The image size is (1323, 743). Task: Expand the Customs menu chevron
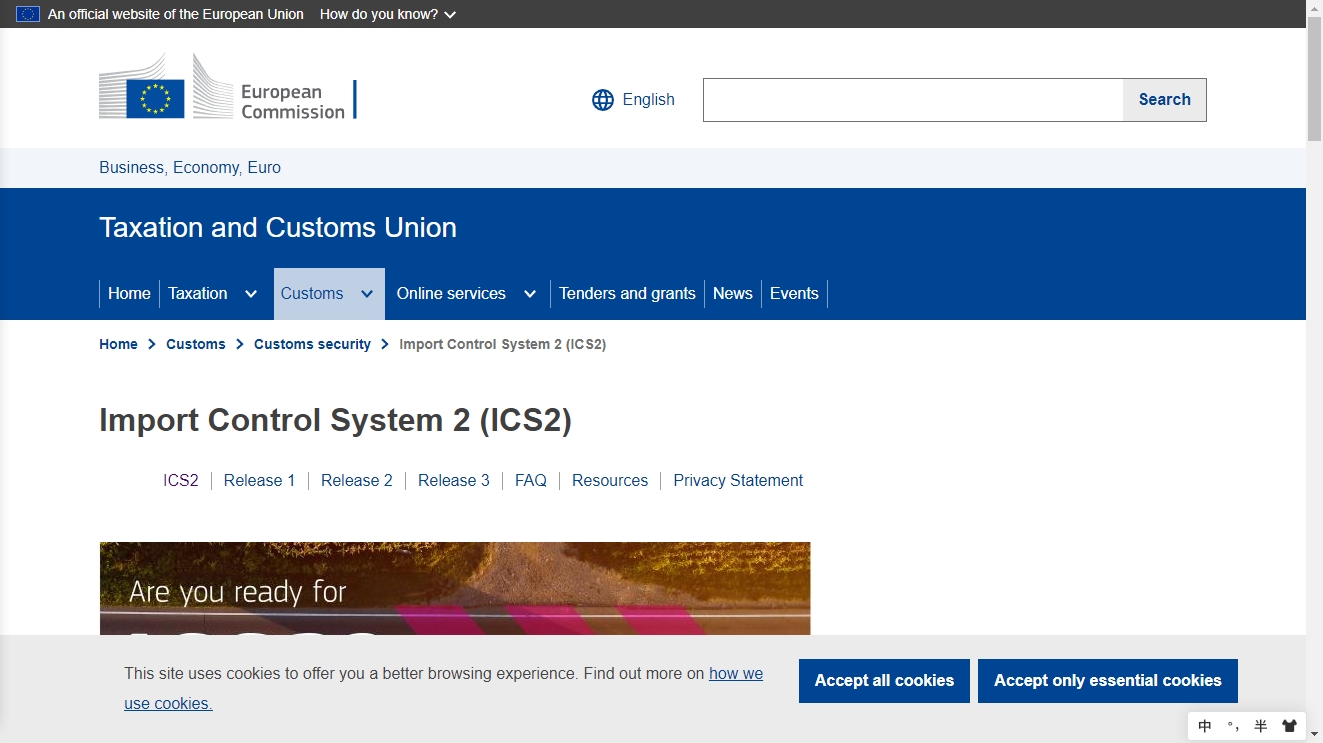pos(367,294)
